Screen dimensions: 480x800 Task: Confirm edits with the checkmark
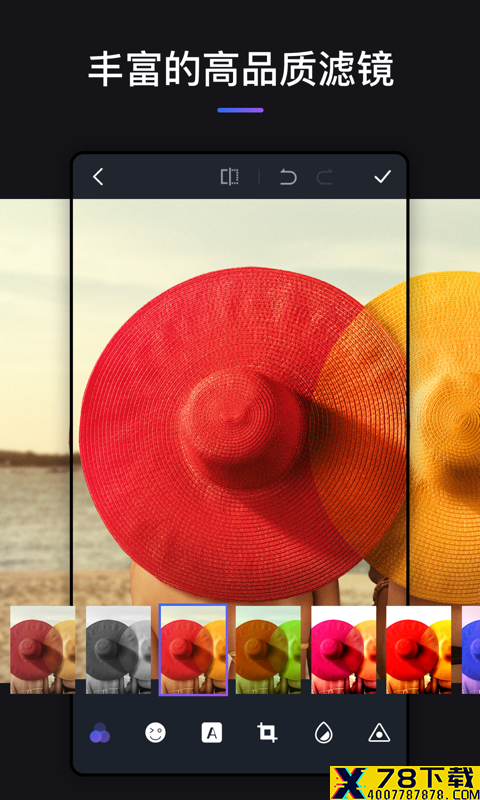coord(382,177)
